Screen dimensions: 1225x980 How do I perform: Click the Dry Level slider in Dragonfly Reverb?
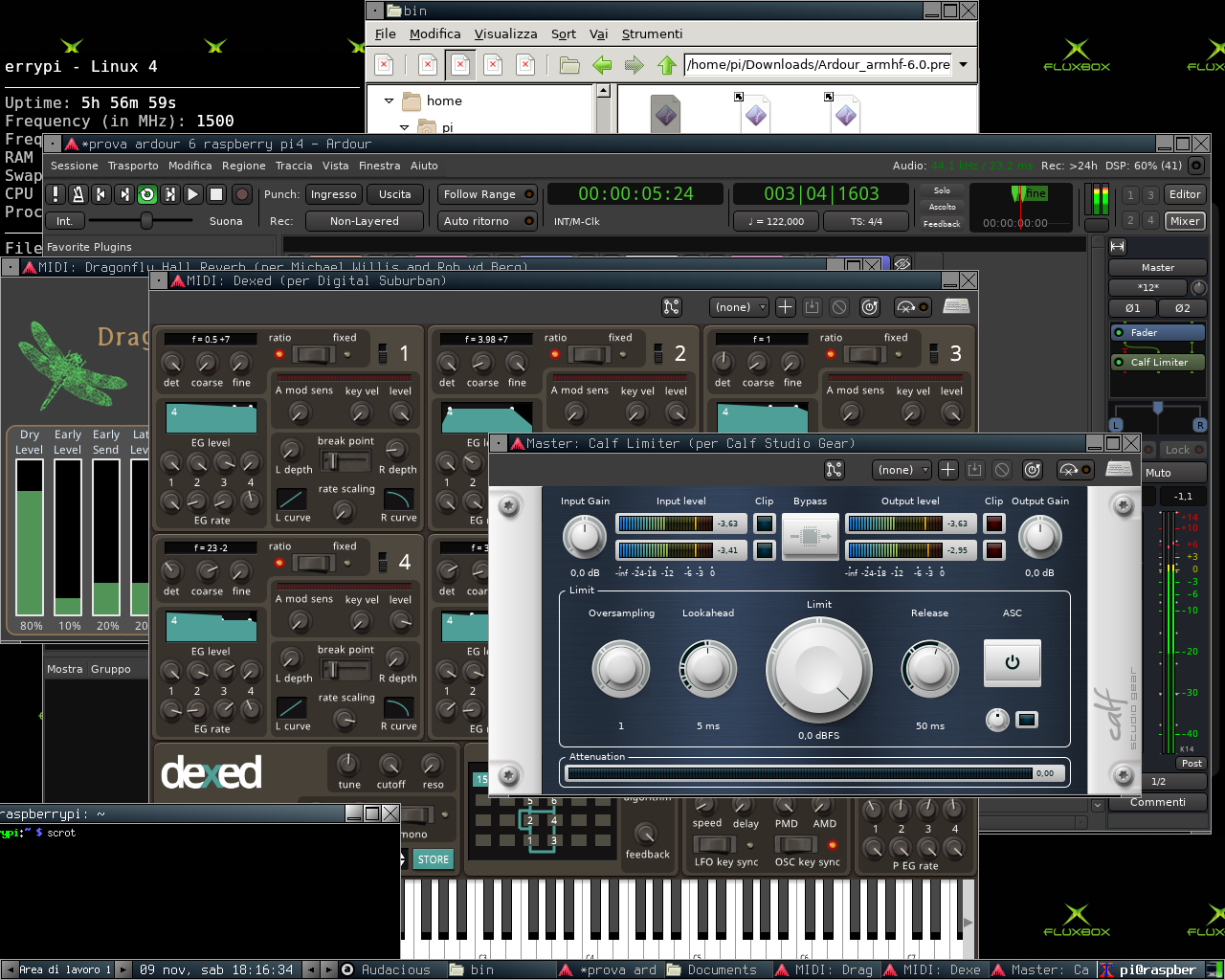click(x=30, y=537)
